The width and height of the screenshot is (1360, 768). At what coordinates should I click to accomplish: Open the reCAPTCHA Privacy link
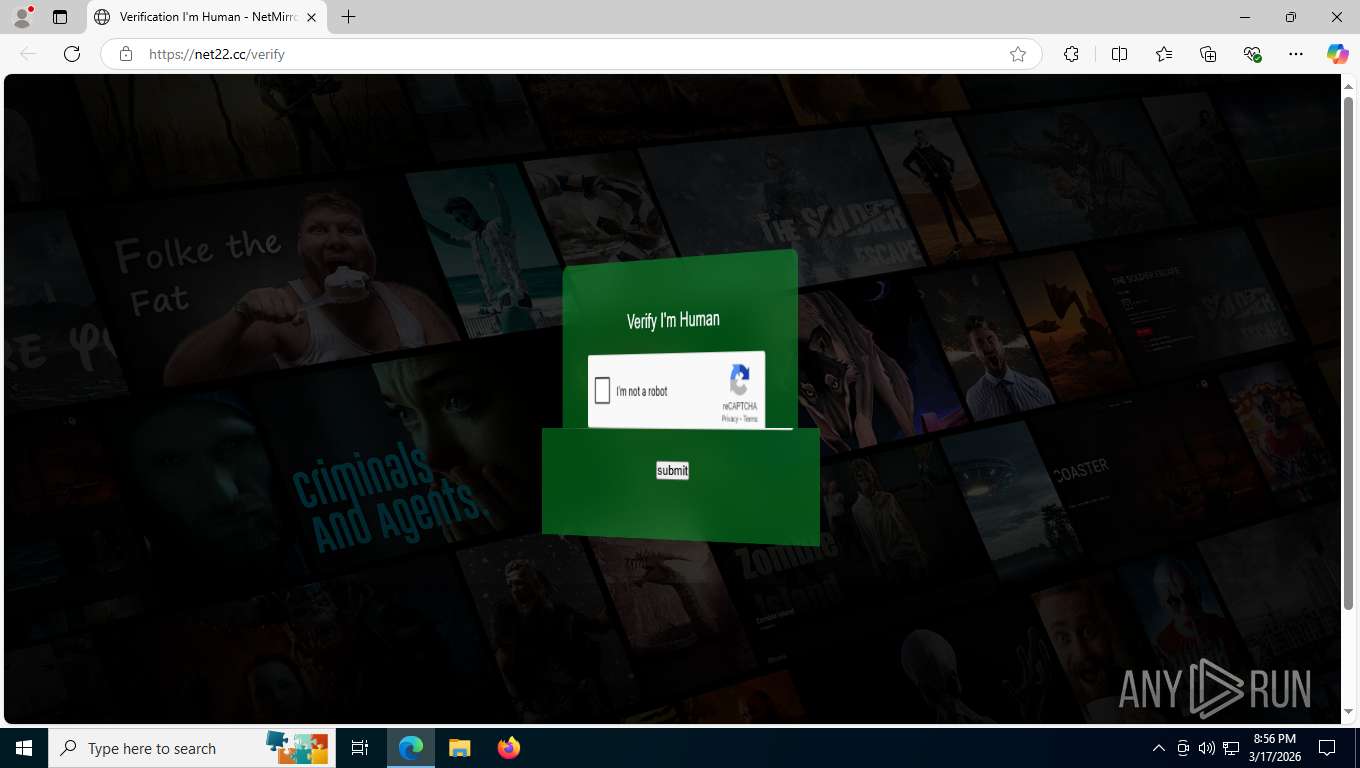(x=729, y=419)
